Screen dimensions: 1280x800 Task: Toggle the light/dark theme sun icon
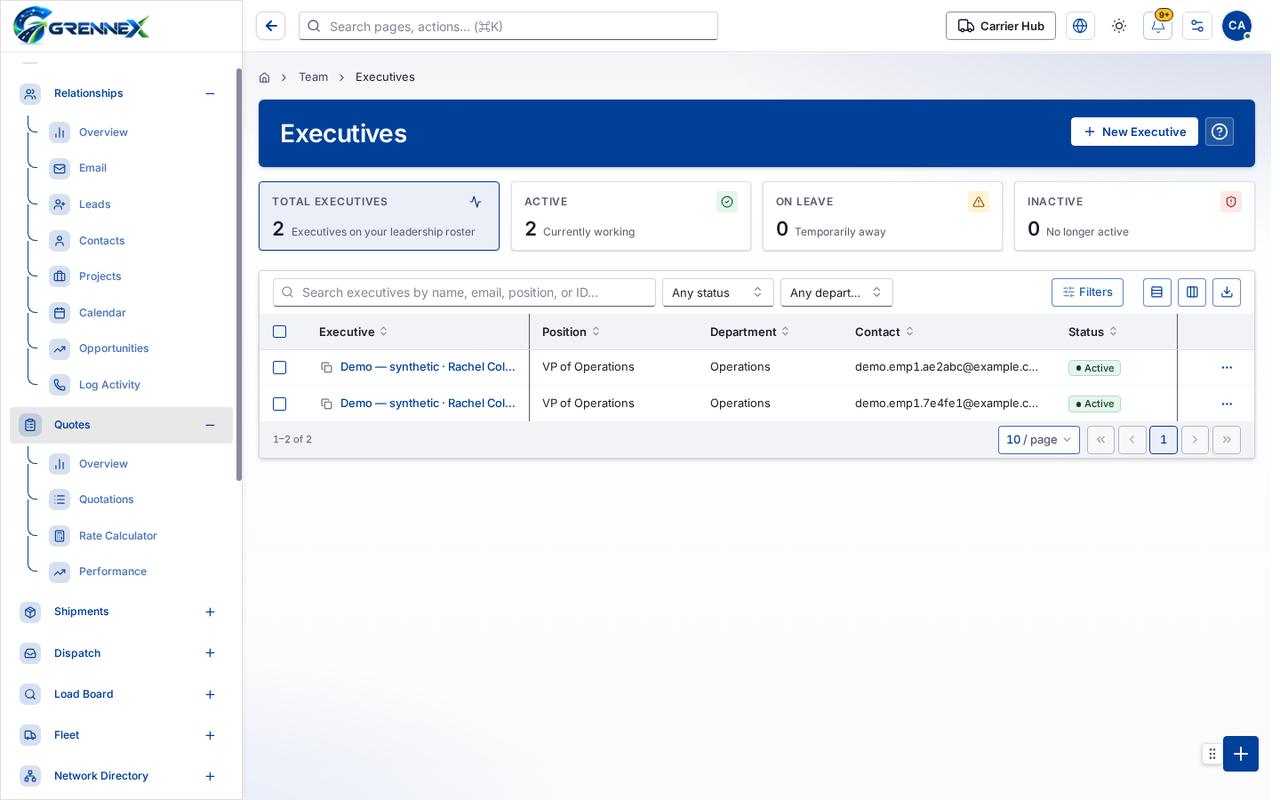tap(1119, 26)
